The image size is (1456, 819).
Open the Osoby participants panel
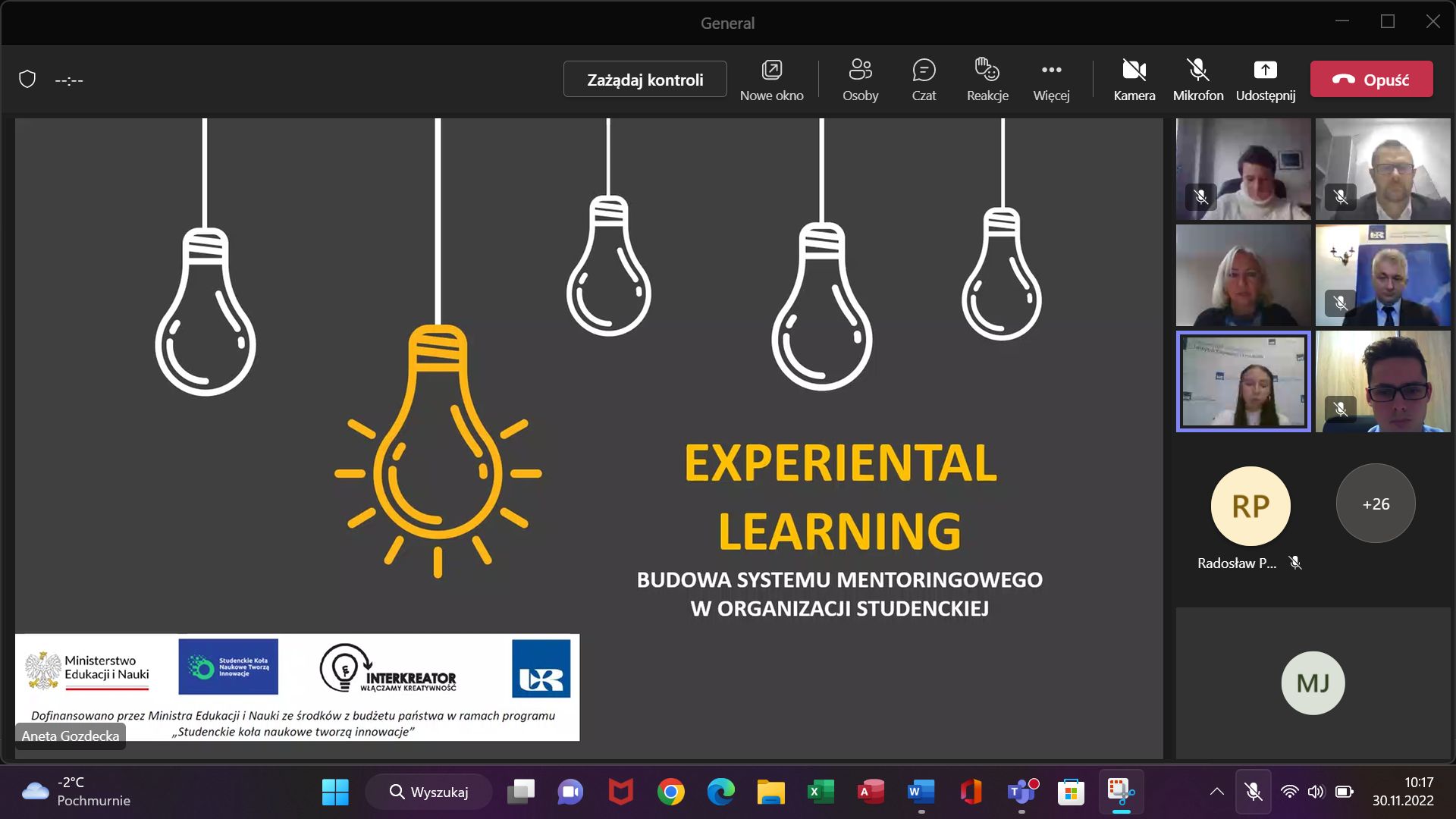click(x=860, y=80)
